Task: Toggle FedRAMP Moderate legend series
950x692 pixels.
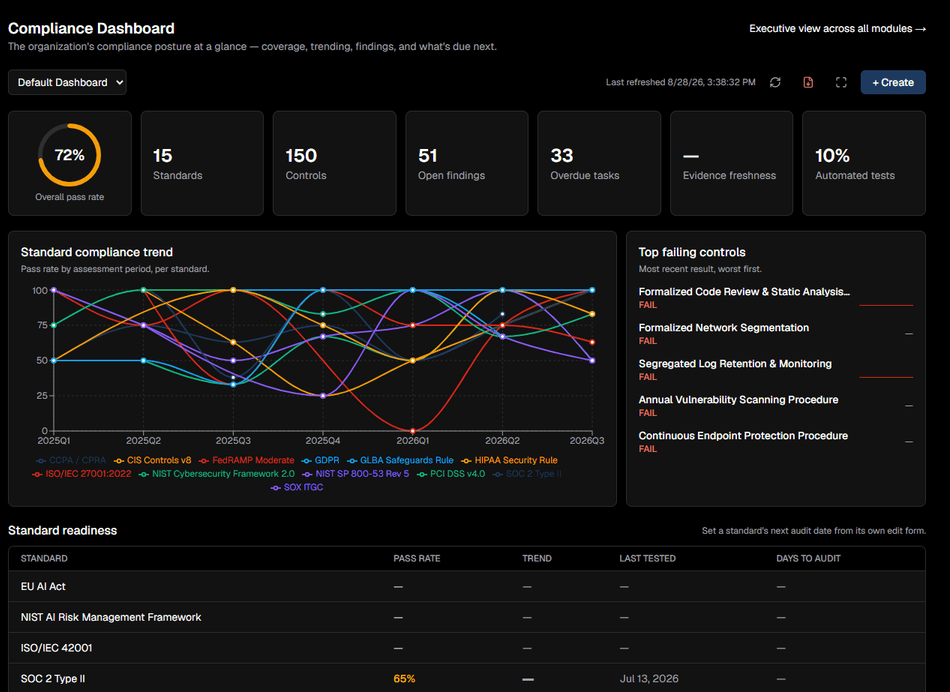Action: coord(247,461)
